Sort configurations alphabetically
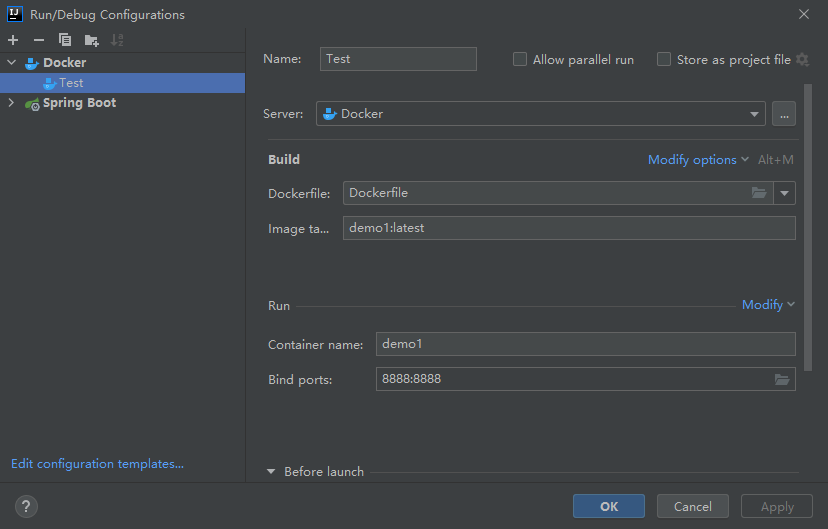 click(x=117, y=40)
